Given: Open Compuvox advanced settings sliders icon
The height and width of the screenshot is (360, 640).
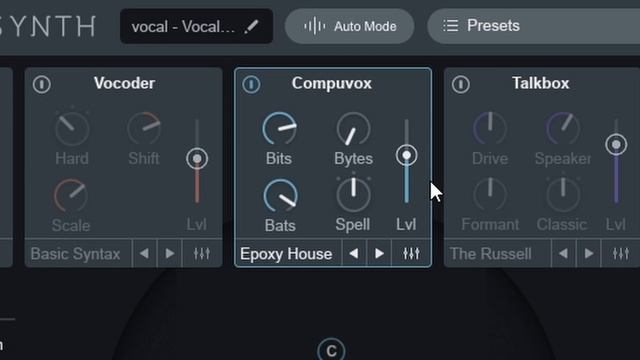Looking at the screenshot, I should coord(411,253).
